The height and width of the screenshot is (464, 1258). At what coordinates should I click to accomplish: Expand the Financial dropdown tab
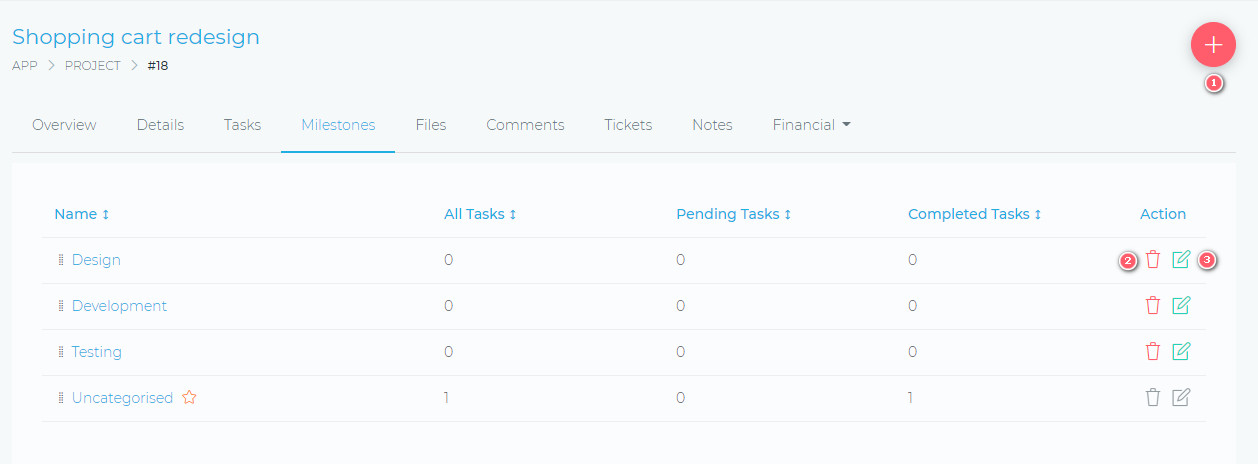click(811, 125)
